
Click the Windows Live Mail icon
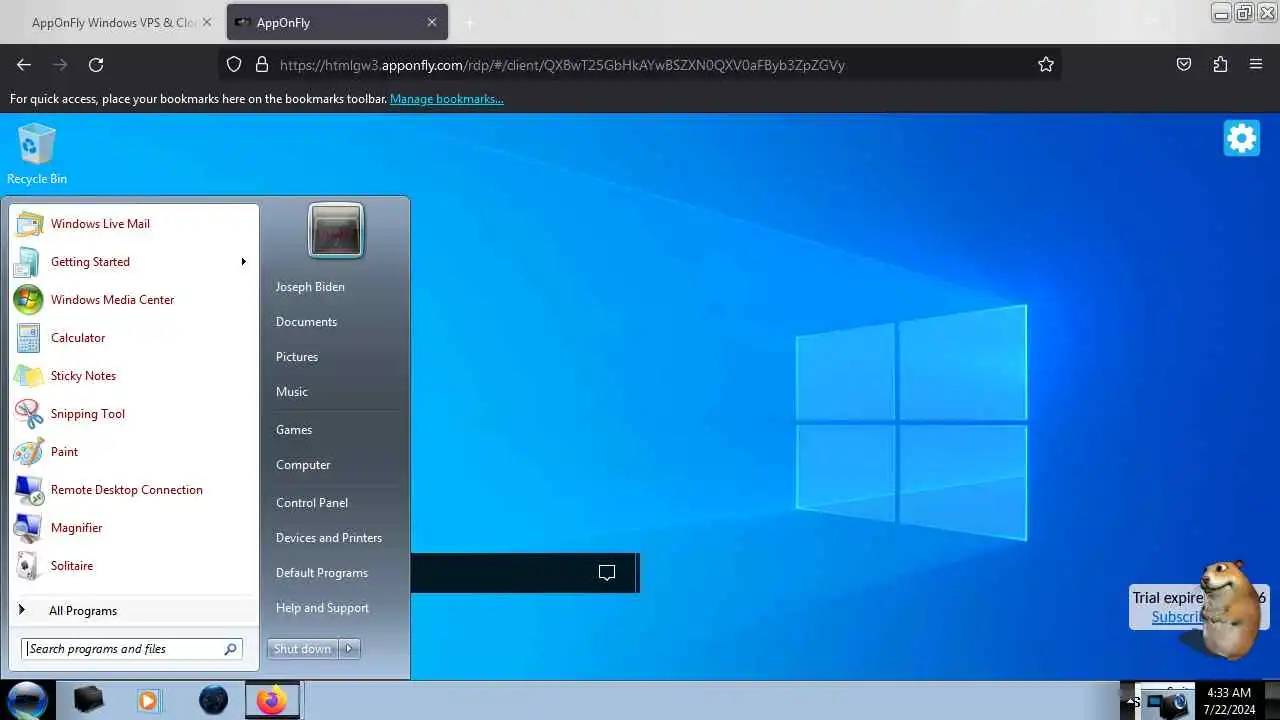(29, 224)
